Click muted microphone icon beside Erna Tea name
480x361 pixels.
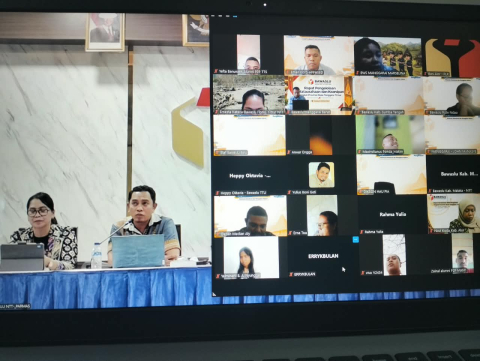[x=290, y=233]
